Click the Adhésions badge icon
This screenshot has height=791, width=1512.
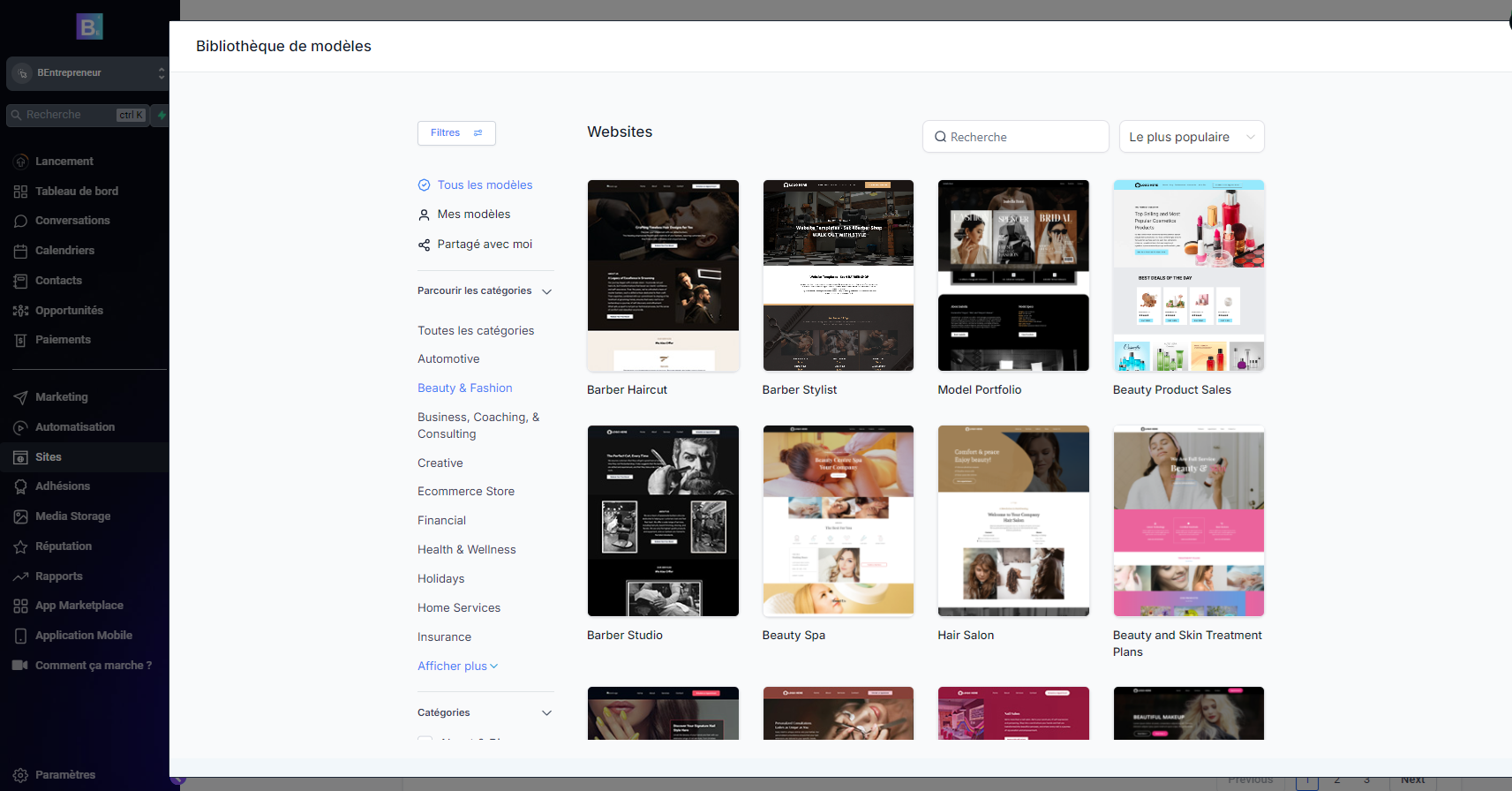pos(20,486)
